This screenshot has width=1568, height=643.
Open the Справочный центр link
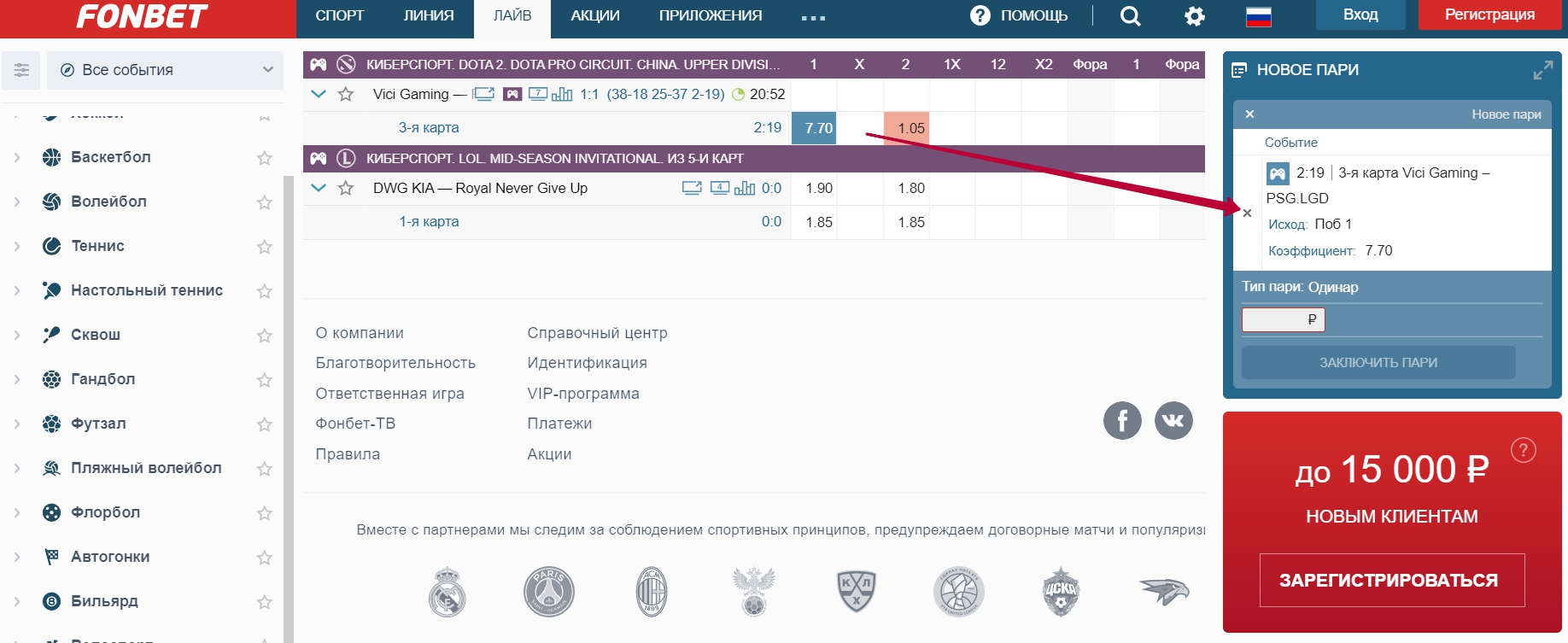click(x=597, y=333)
